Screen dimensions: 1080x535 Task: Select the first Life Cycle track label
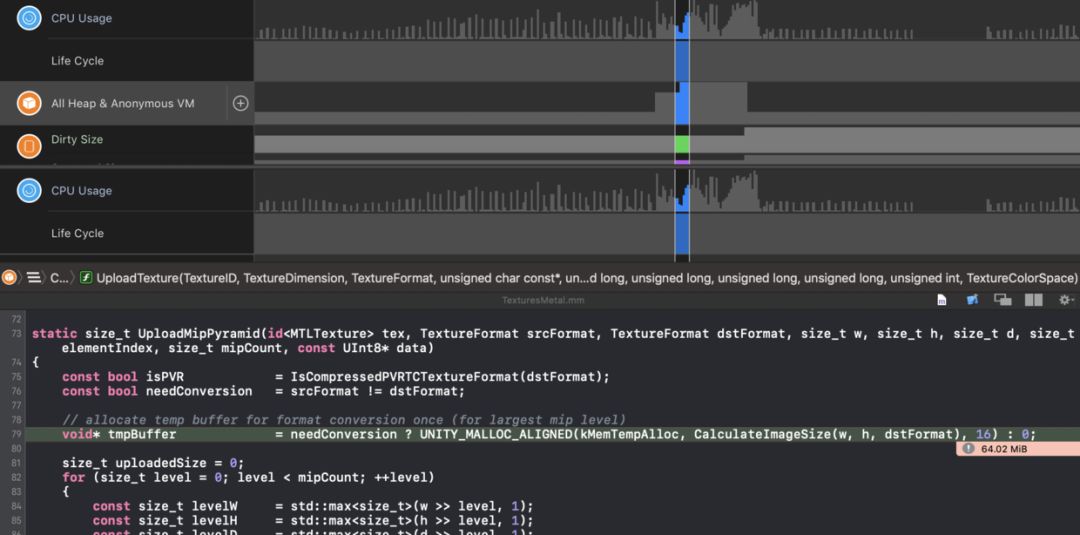(x=77, y=61)
